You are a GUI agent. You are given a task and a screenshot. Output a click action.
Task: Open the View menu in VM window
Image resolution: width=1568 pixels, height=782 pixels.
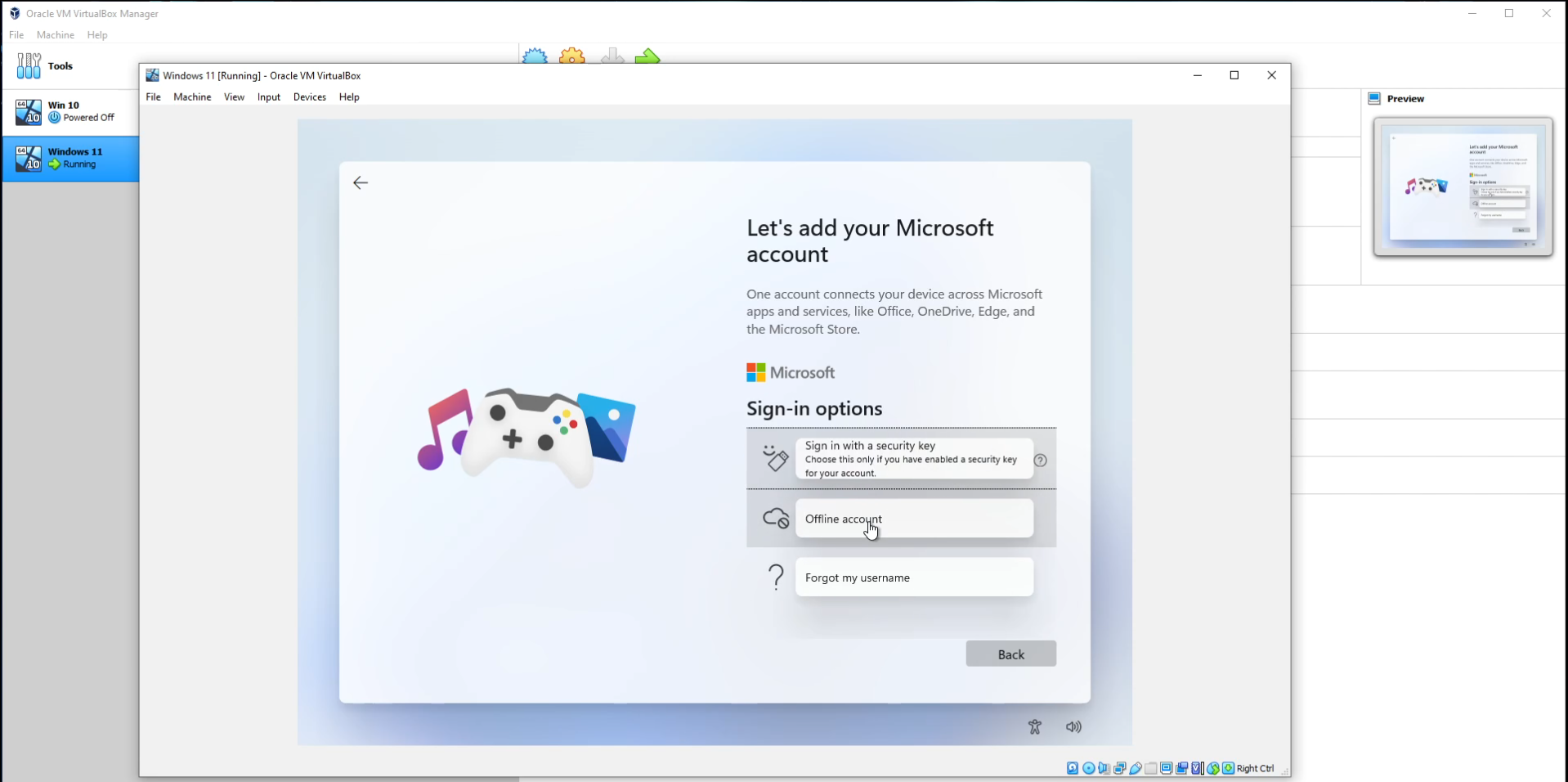tap(234, 97)
